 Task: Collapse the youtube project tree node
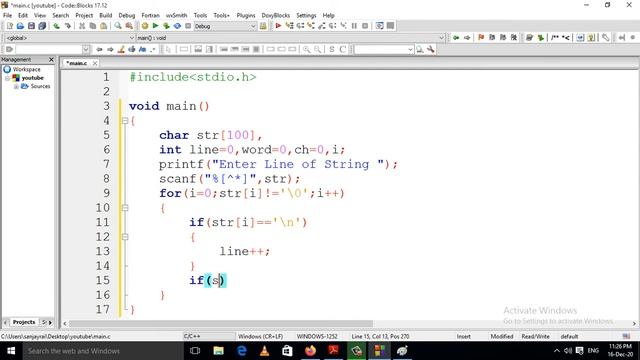pos(7,78)
